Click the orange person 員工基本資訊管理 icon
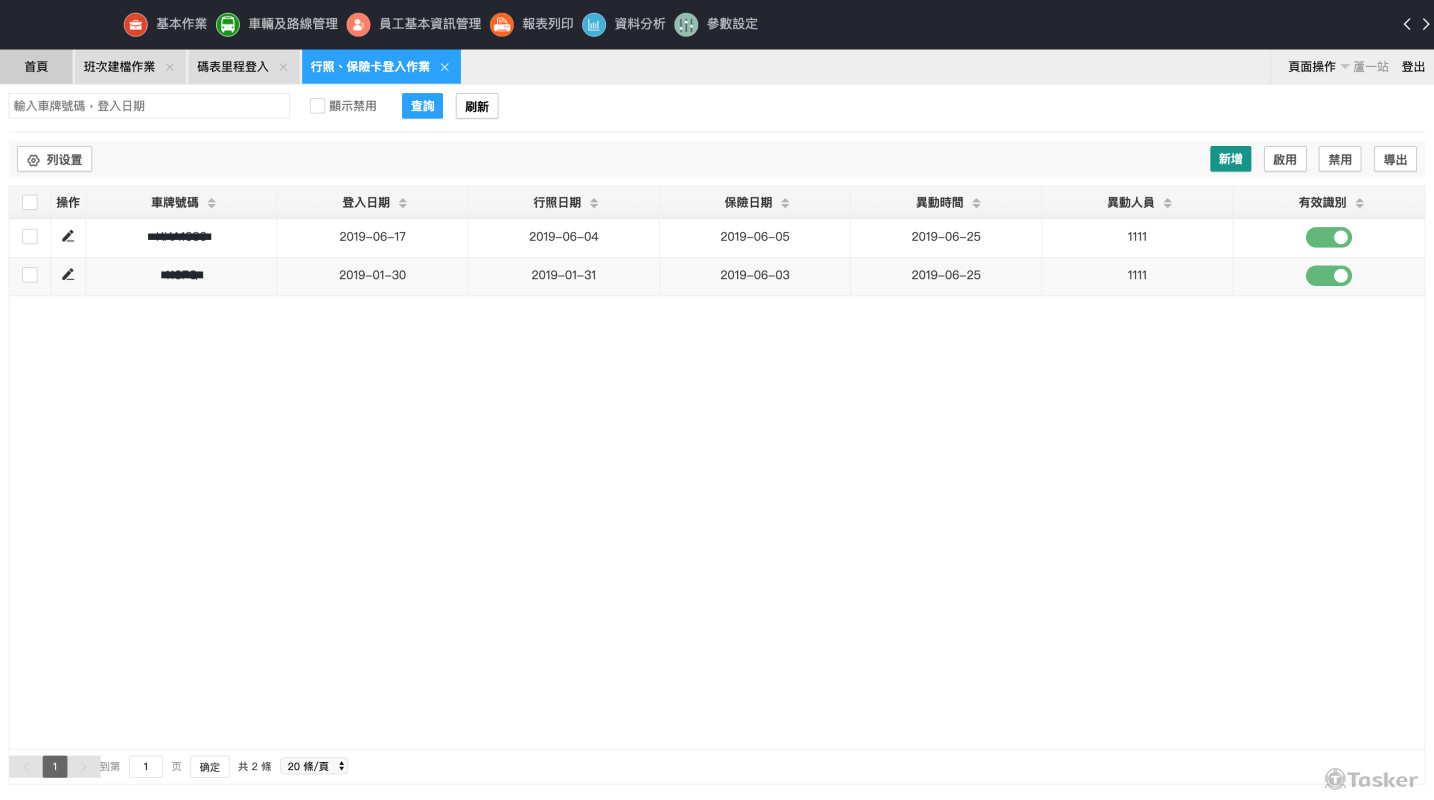The height and width of the screenshot is (800, 1434). pos(358,24)
